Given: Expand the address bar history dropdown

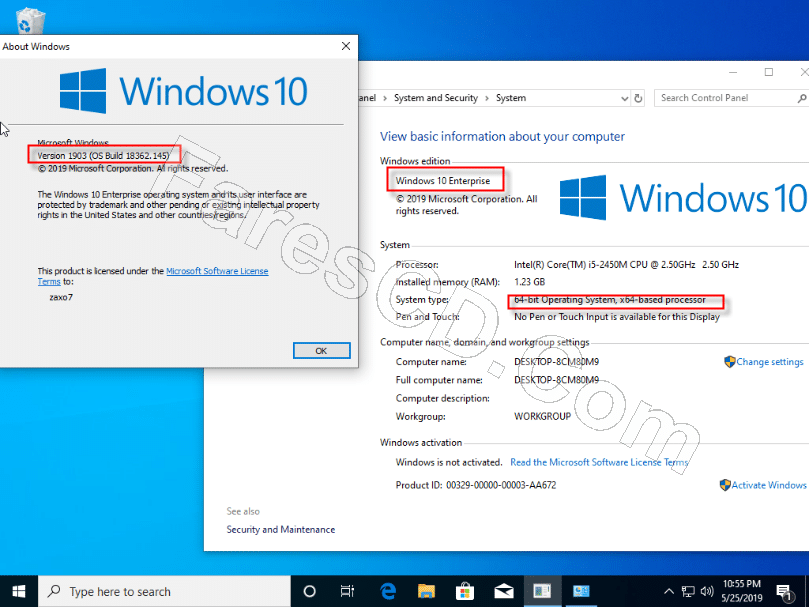Looking at the screenshot, I should 624,98.
